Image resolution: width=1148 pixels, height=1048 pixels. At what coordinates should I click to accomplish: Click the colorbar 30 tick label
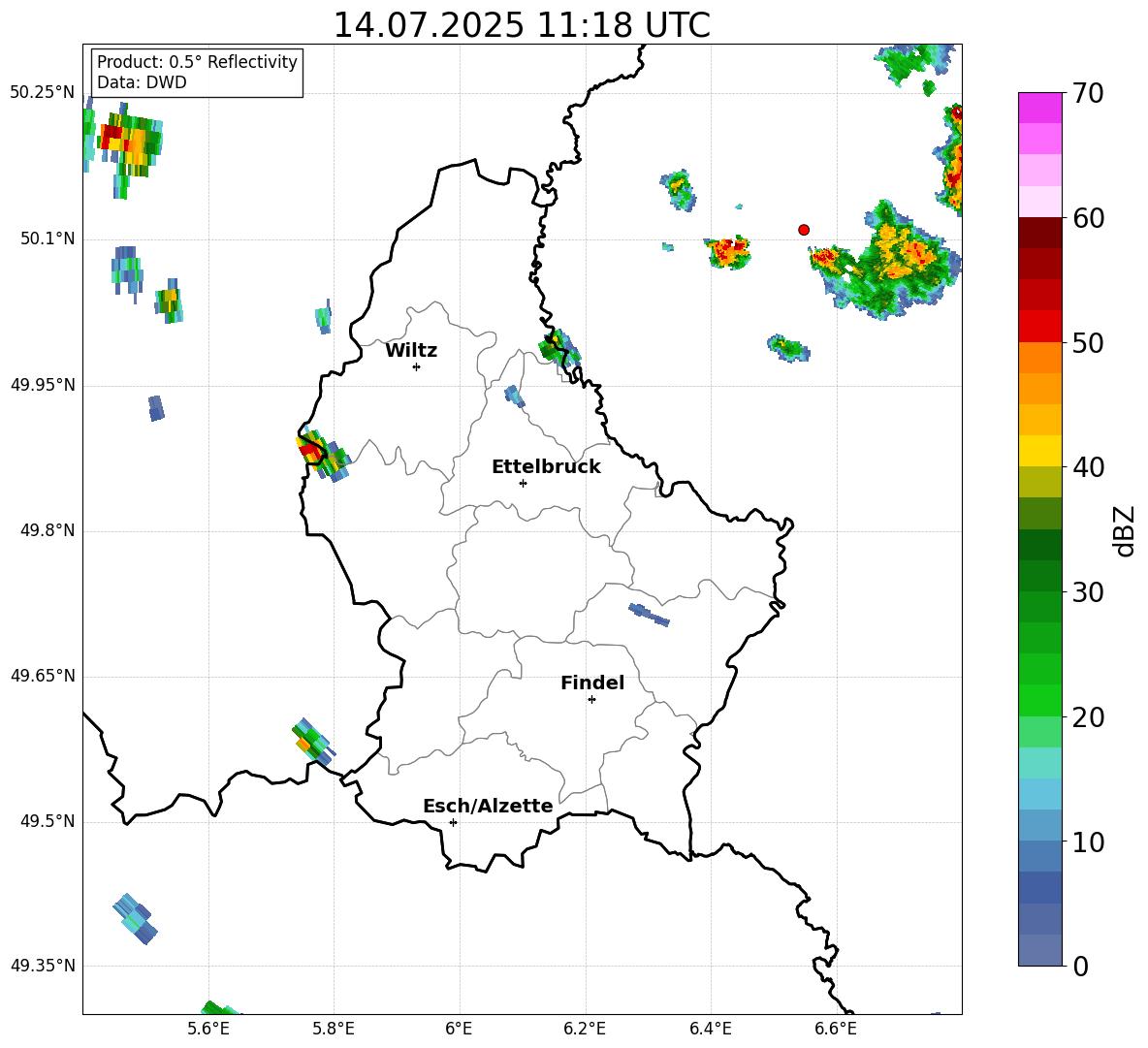pos(1089,591)
